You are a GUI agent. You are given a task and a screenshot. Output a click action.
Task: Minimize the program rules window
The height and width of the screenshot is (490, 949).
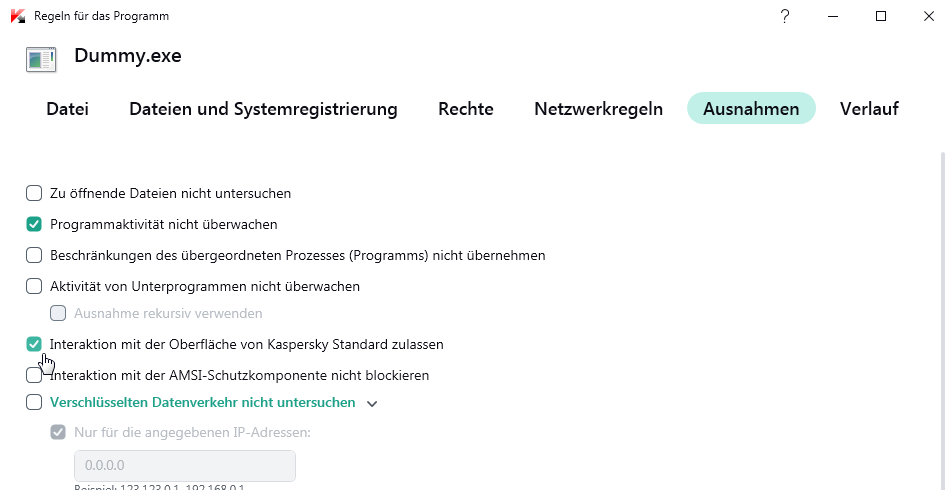pos(833,16)
